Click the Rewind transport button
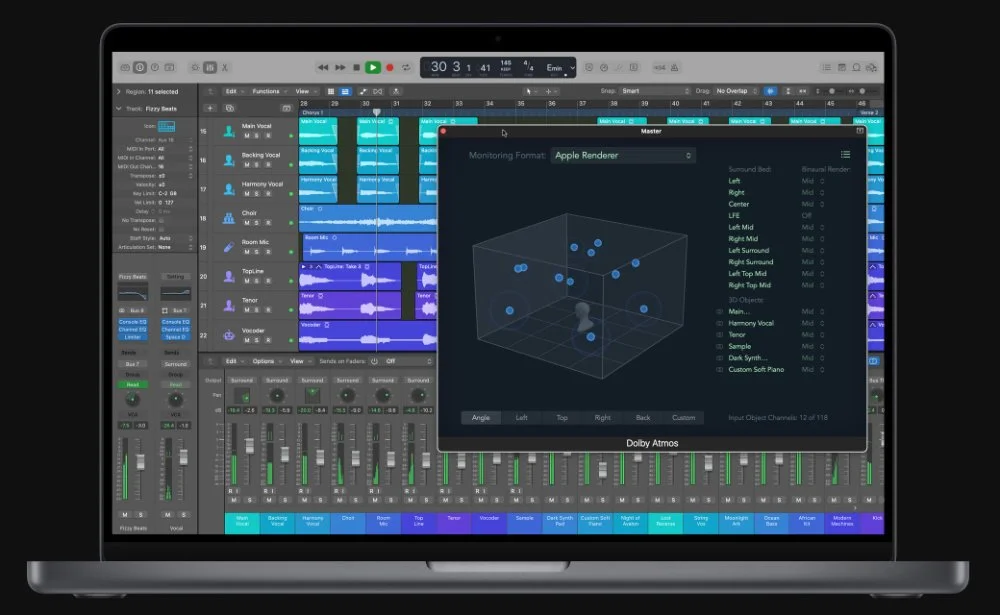The image size is (1000, 615). pos(323,67)
